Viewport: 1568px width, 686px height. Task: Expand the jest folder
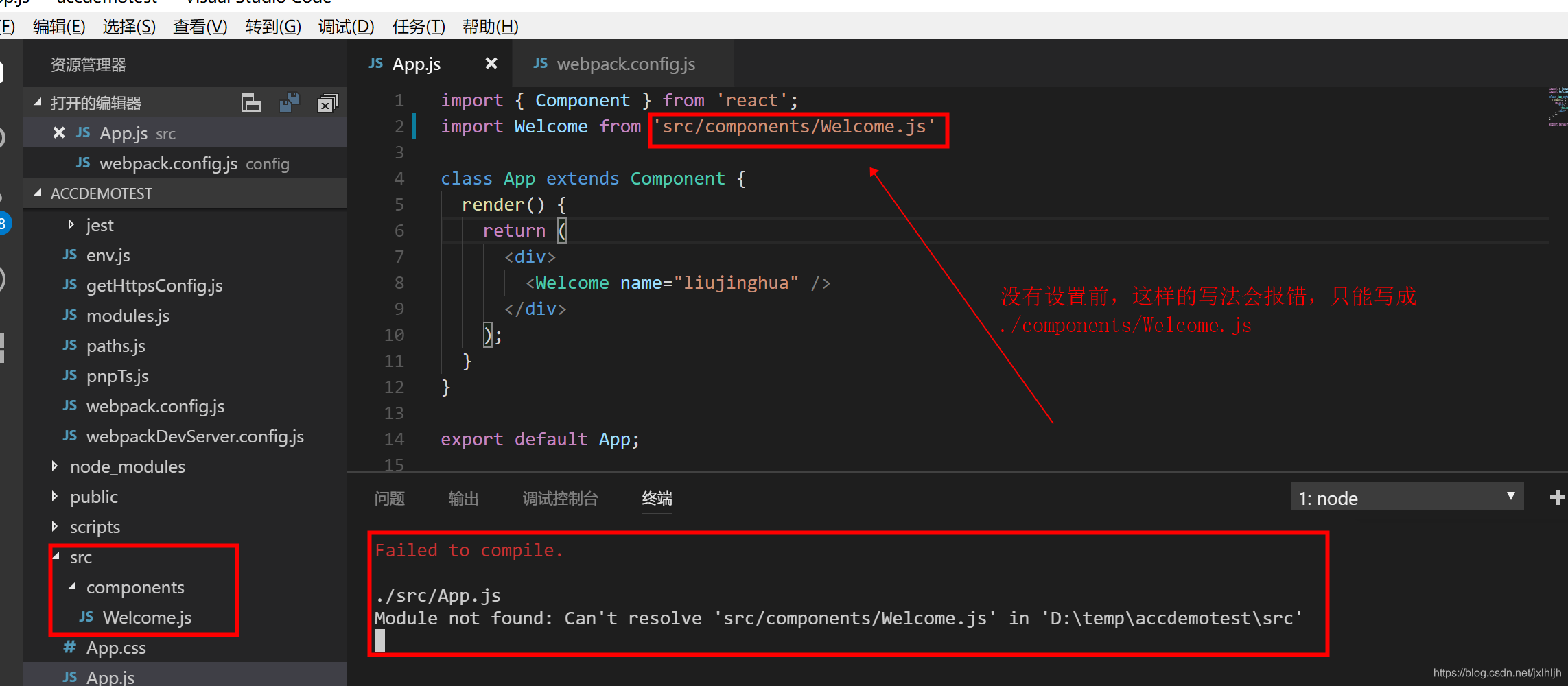point(71,224)
